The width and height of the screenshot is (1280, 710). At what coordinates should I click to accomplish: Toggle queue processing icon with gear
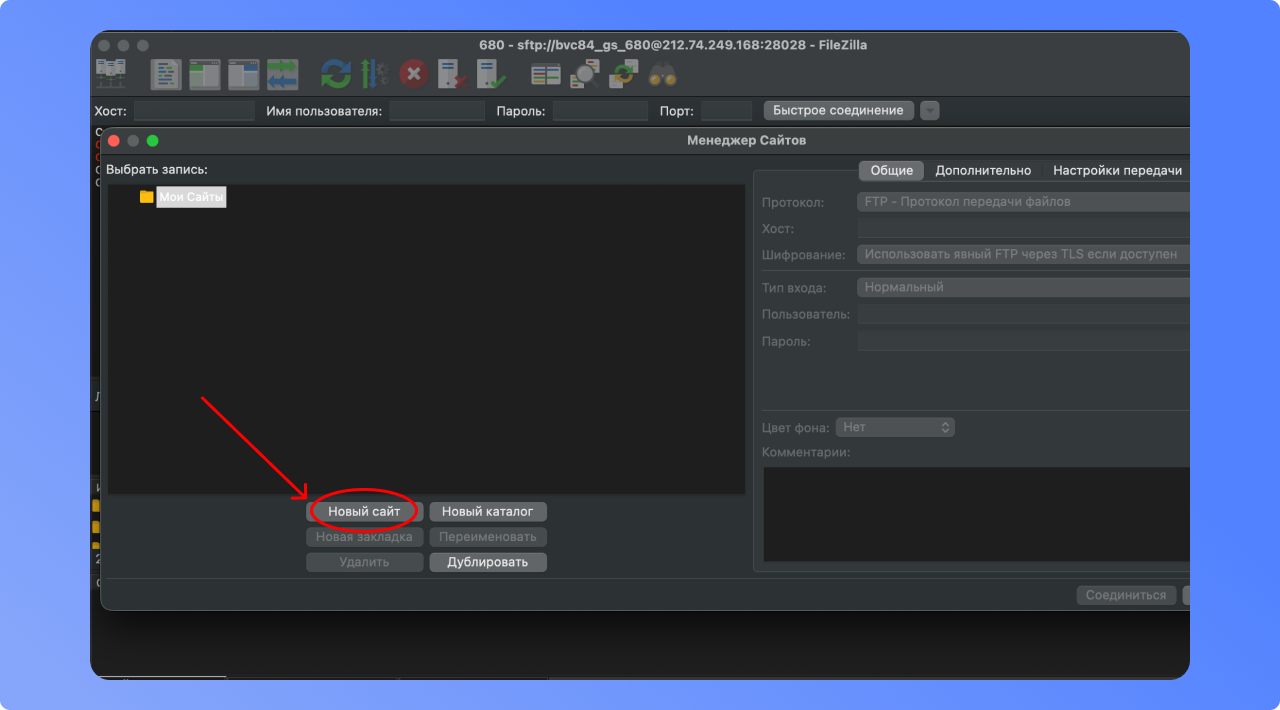(374, 74)
